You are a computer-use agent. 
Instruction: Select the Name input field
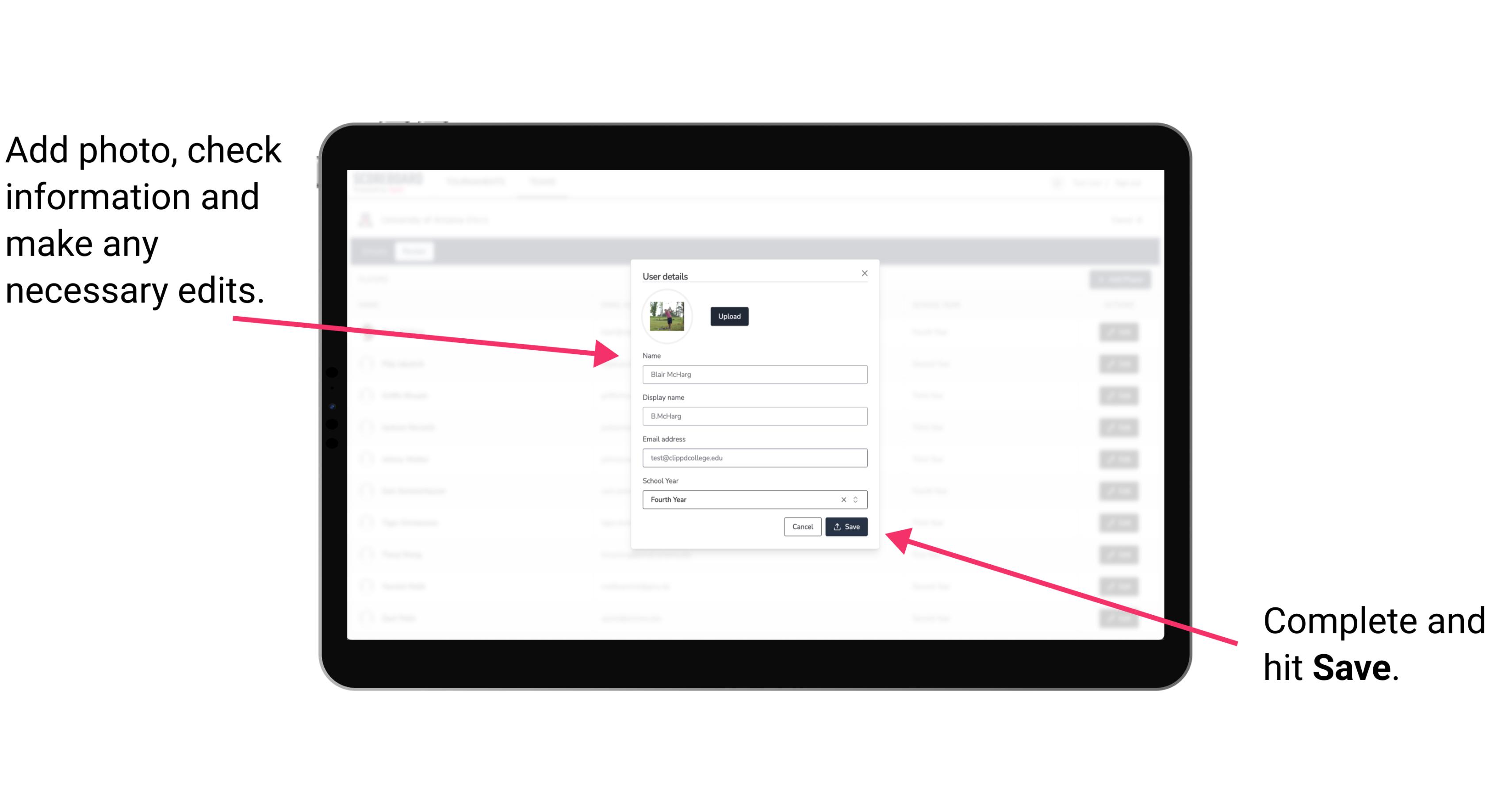(x=754, y=374)
